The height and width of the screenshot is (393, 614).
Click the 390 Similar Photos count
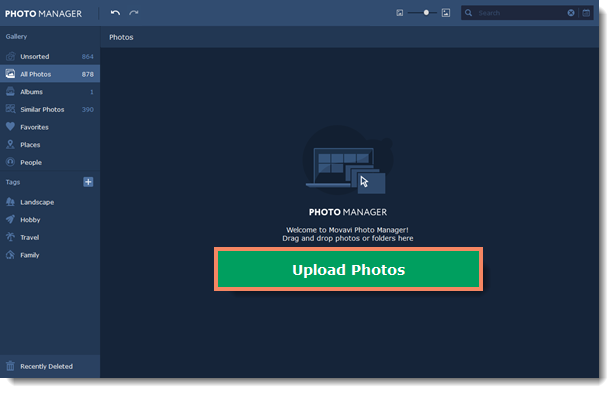[88, 109]
